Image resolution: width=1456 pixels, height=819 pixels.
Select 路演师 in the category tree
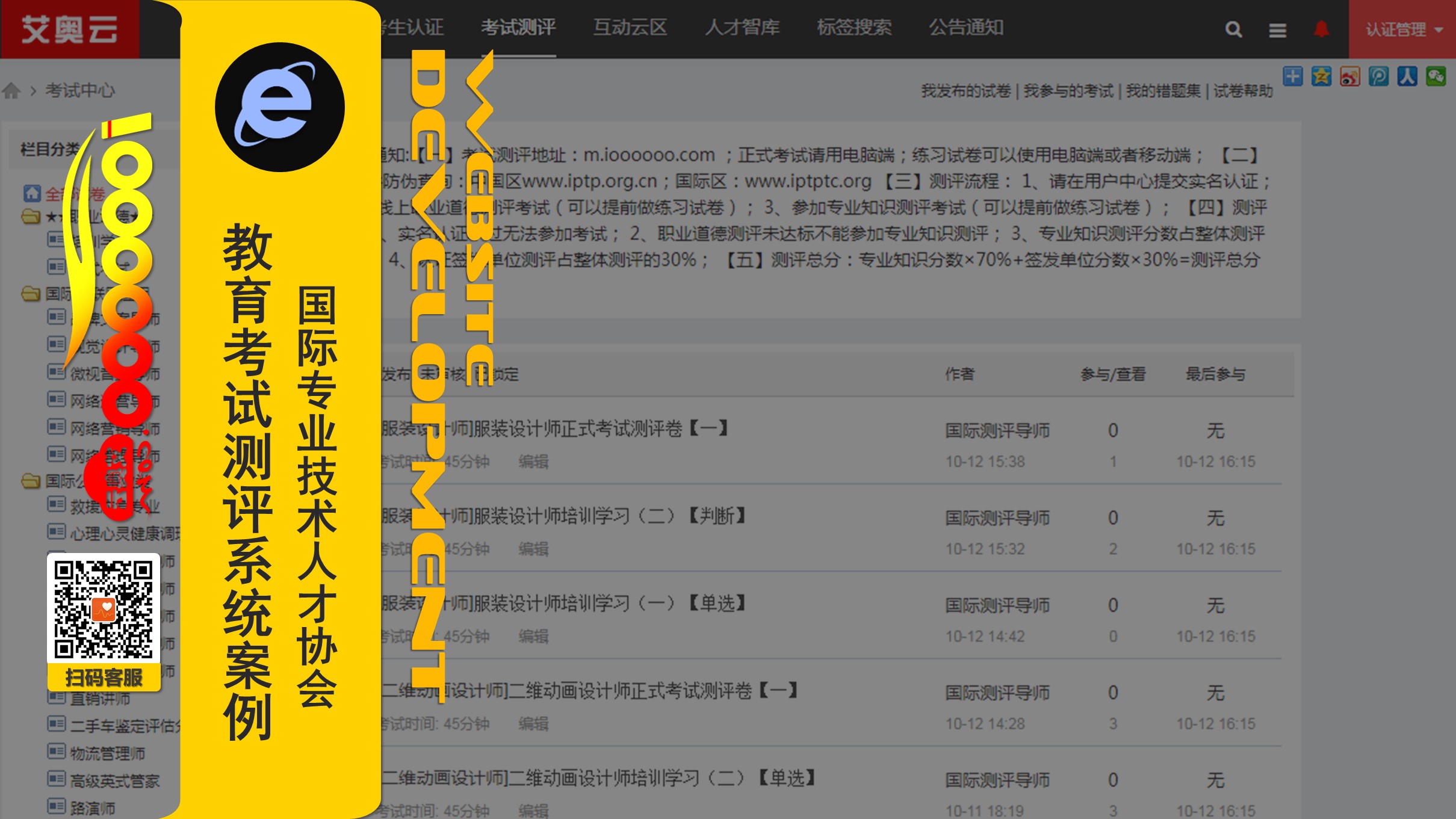92,808
